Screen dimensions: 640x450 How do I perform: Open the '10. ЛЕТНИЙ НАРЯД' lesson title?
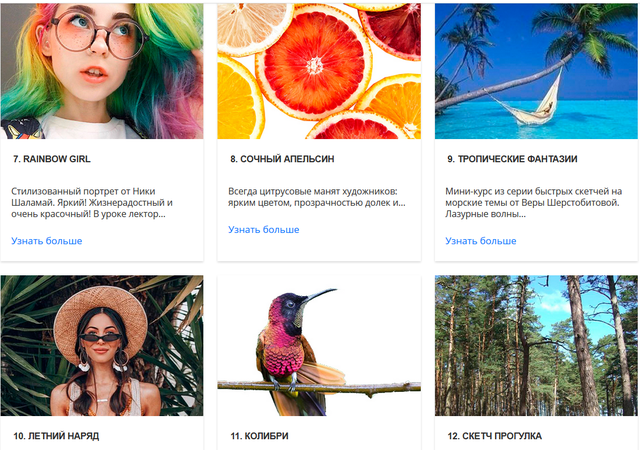tap(56, 436)
